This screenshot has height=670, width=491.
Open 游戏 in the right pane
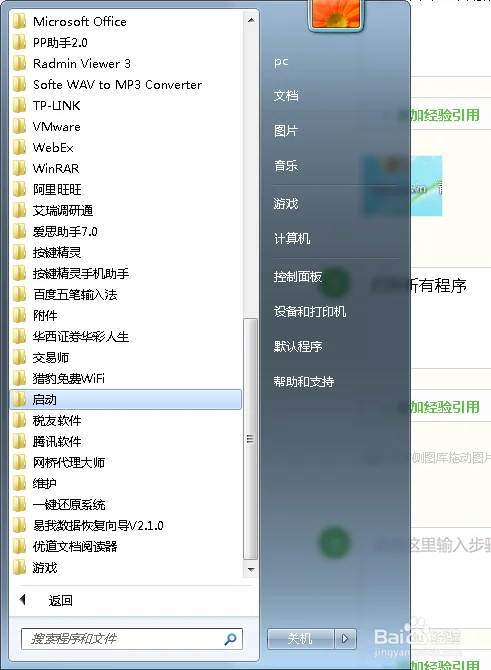[286, 204]
